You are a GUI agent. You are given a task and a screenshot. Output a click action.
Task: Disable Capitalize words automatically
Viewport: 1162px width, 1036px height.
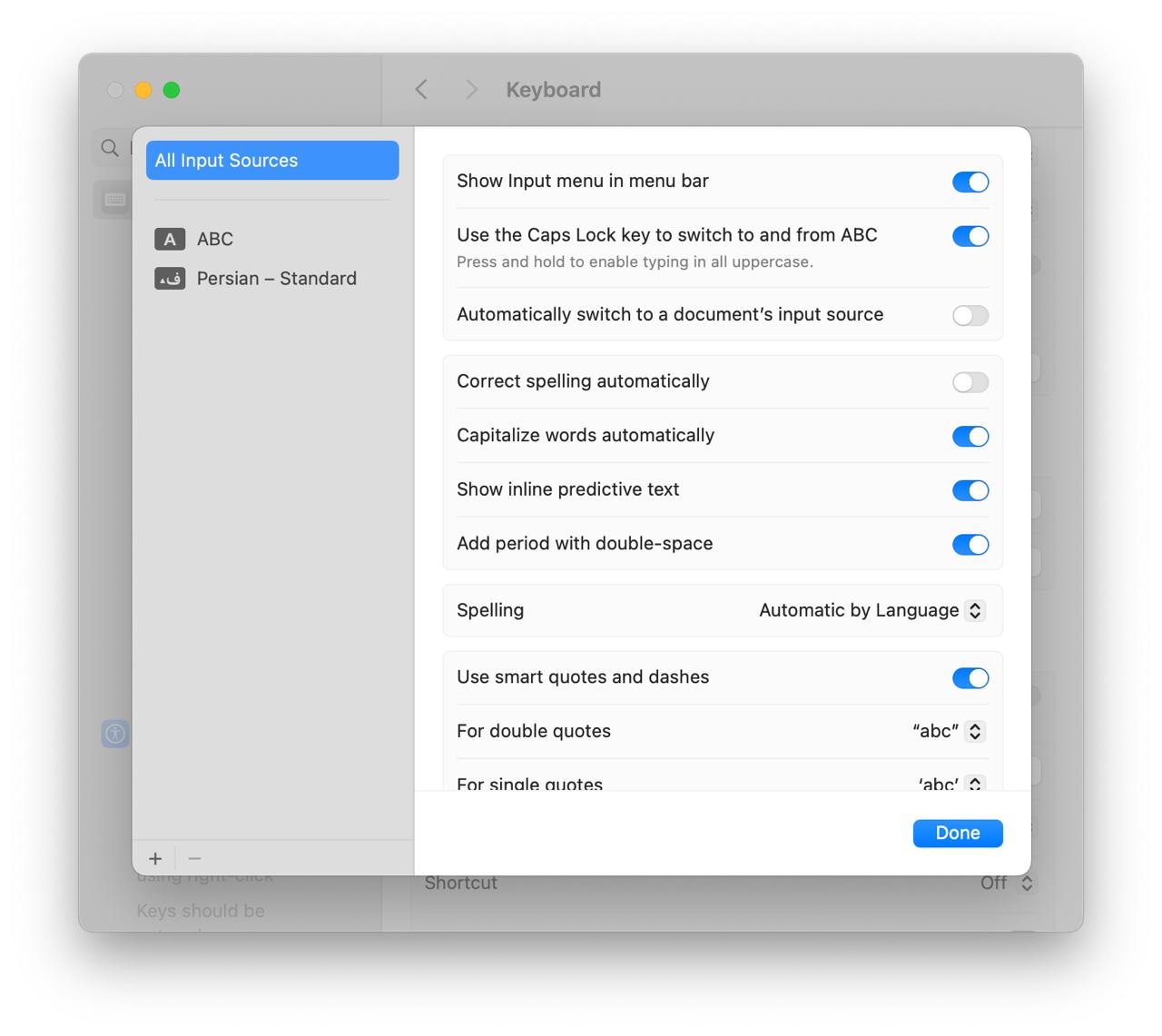pos(970,437)
